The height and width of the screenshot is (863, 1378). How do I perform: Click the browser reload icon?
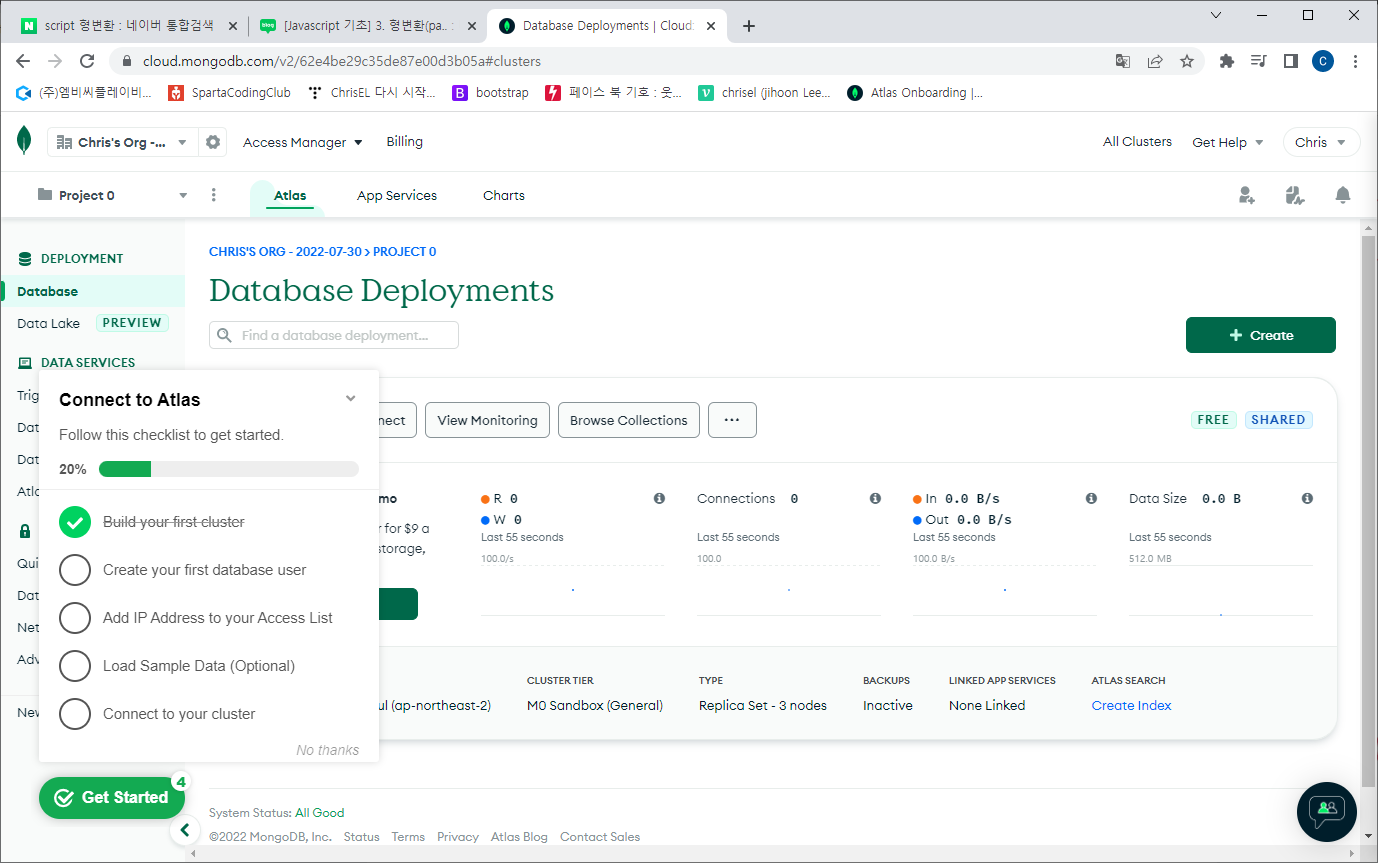87,61
